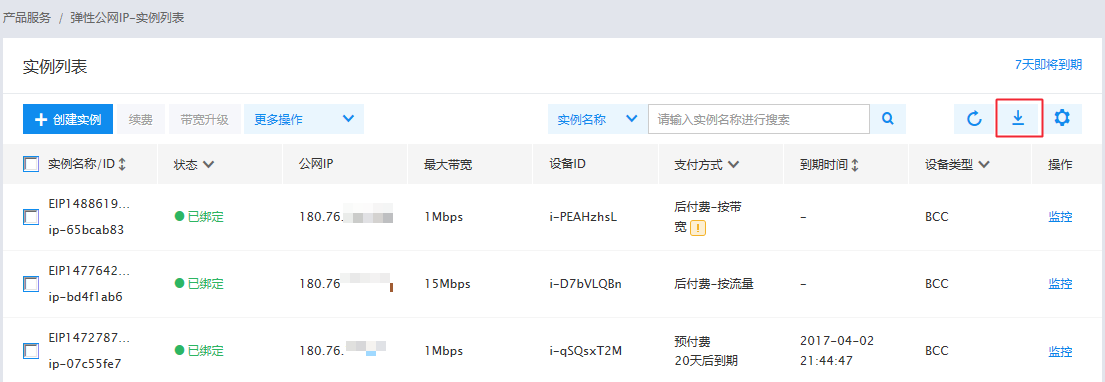The height and width of the screenshot is (382, 1105).
Task: Tick the select-all header checkbox
Action: pos(31,164)
